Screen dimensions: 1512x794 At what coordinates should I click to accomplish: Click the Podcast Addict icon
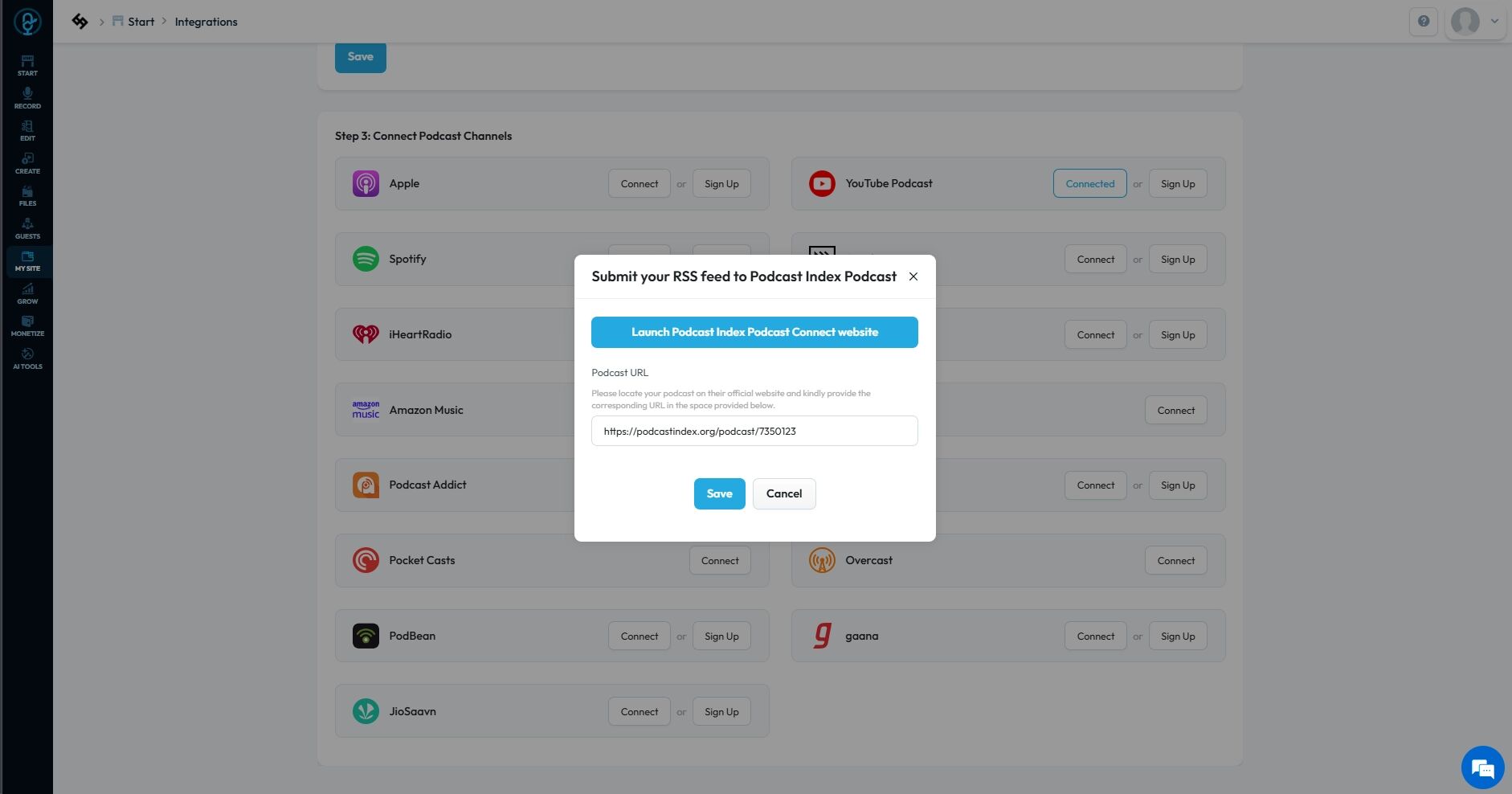coord(366,485)
